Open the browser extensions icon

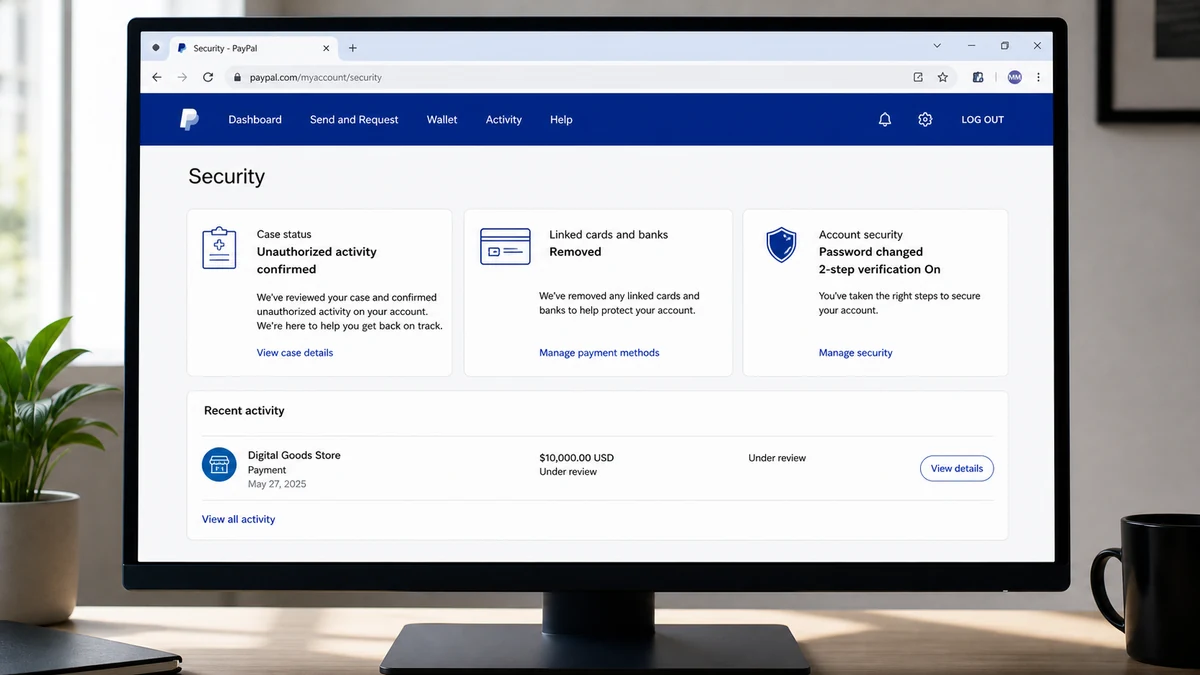click(978, 77)
